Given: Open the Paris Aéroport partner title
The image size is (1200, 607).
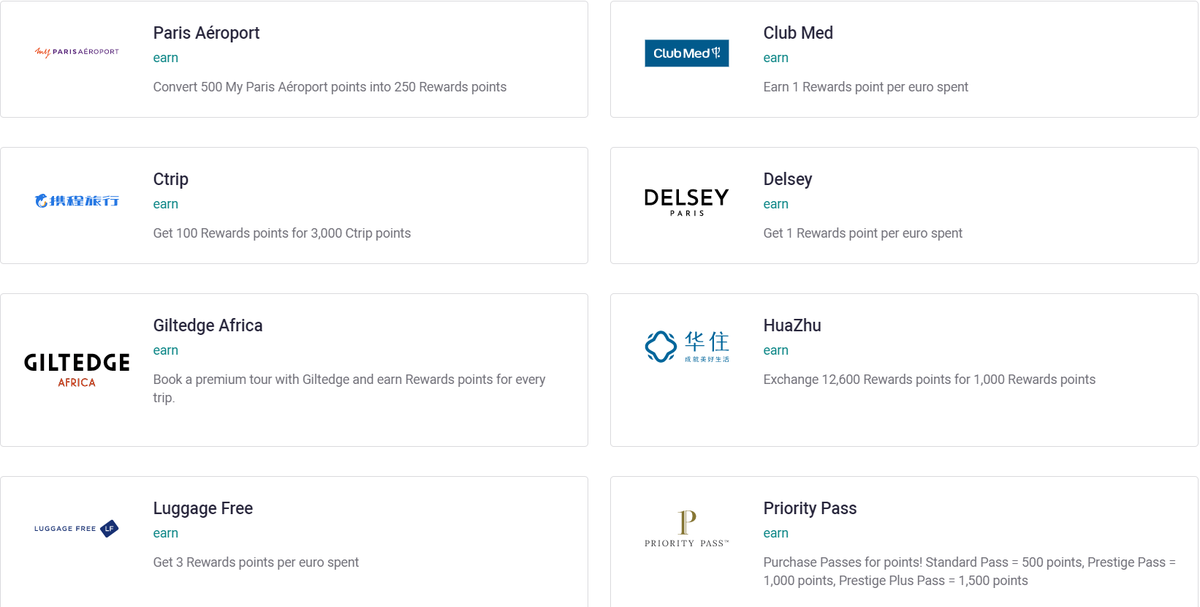Looking at the screenshot, I should pos(206,33).
